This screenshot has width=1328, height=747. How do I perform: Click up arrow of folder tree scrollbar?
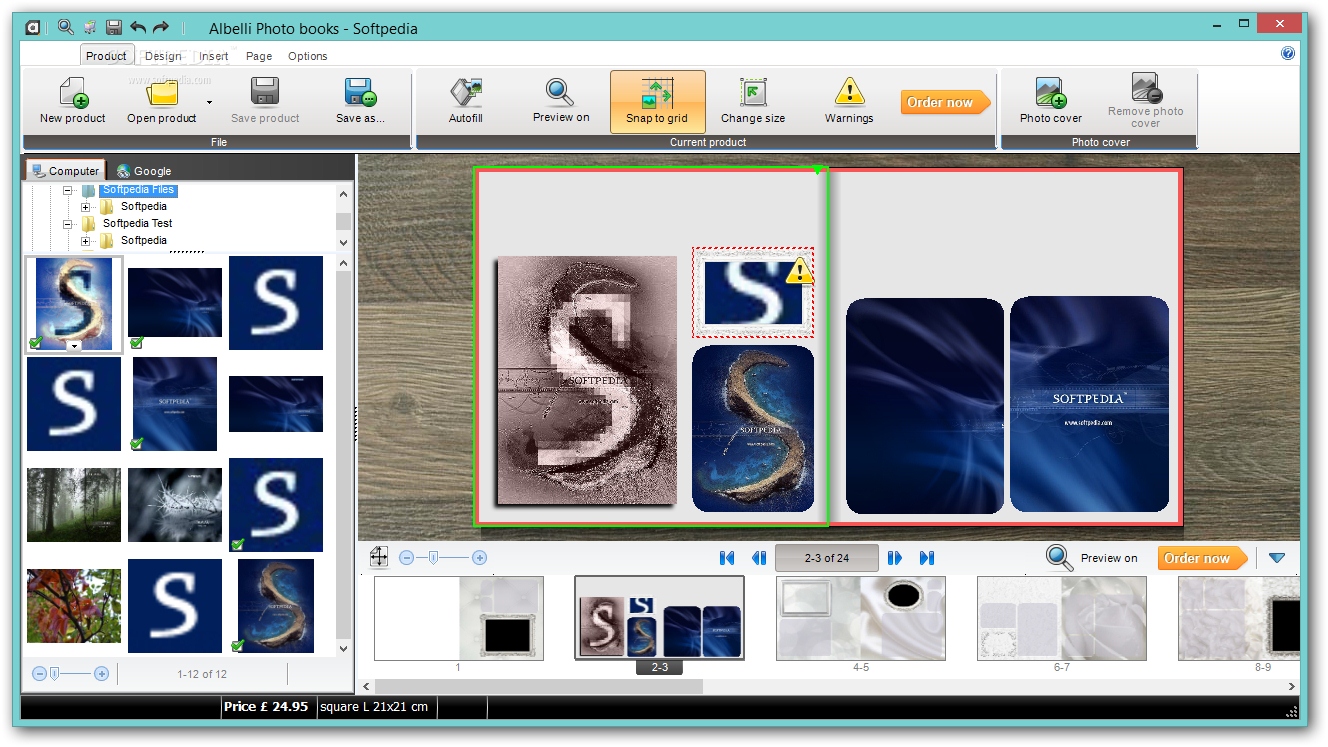344,195
